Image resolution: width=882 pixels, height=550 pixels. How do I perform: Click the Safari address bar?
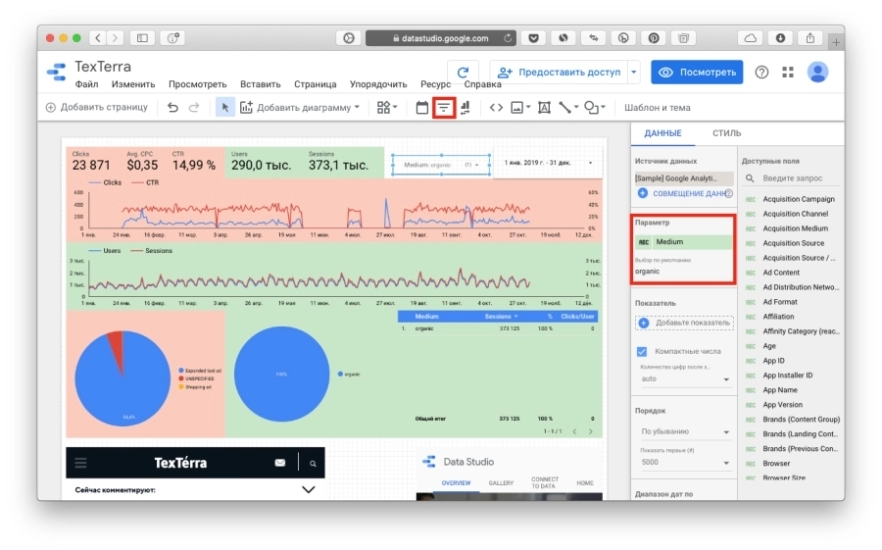[440, 38]
